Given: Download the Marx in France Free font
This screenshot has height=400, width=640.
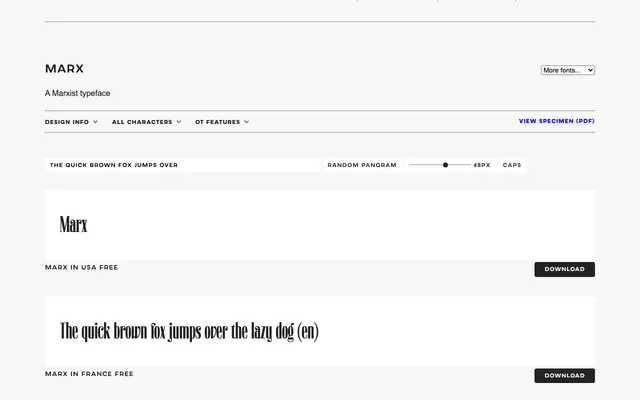Looking at the screenshot, I should click(x=564, y=376).
